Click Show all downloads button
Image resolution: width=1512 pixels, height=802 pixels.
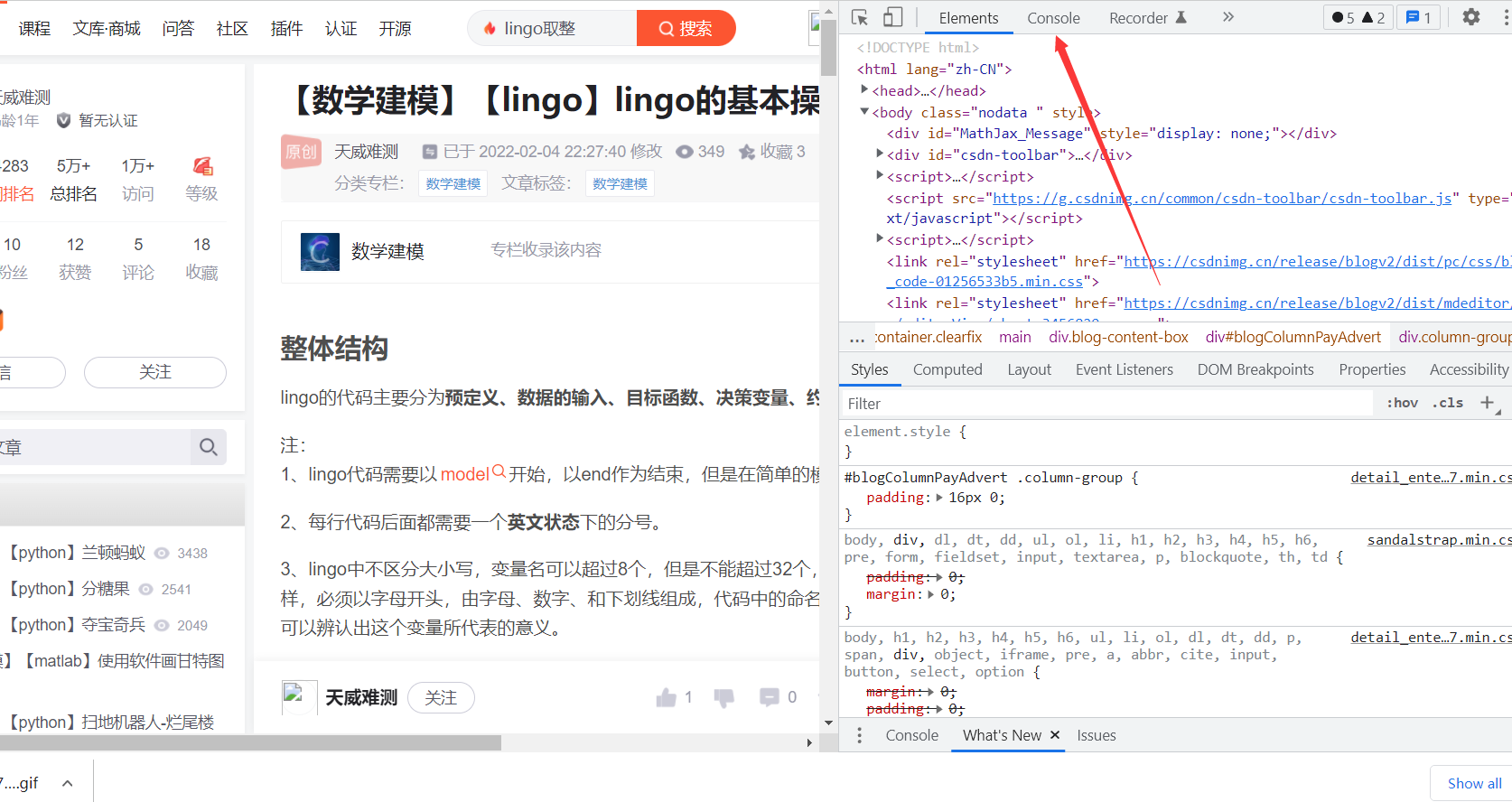coord(1474,783)
